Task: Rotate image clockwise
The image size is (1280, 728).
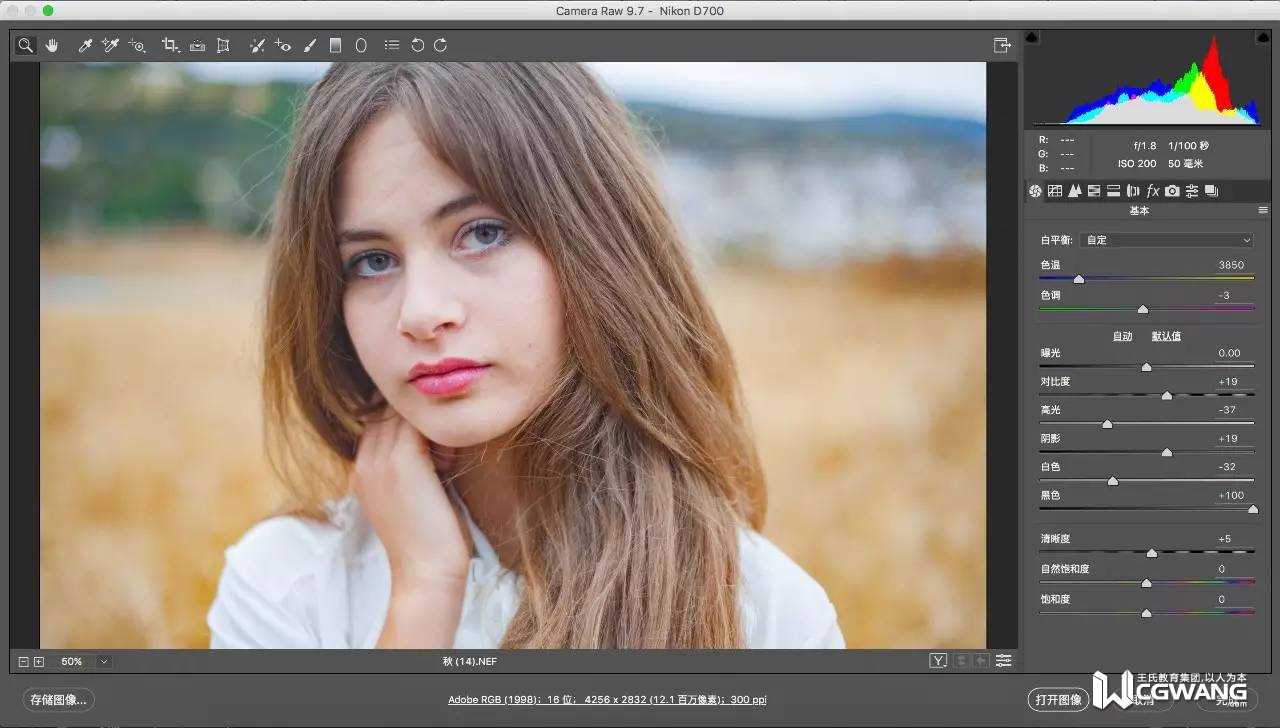Action: (x=440, y=45)
